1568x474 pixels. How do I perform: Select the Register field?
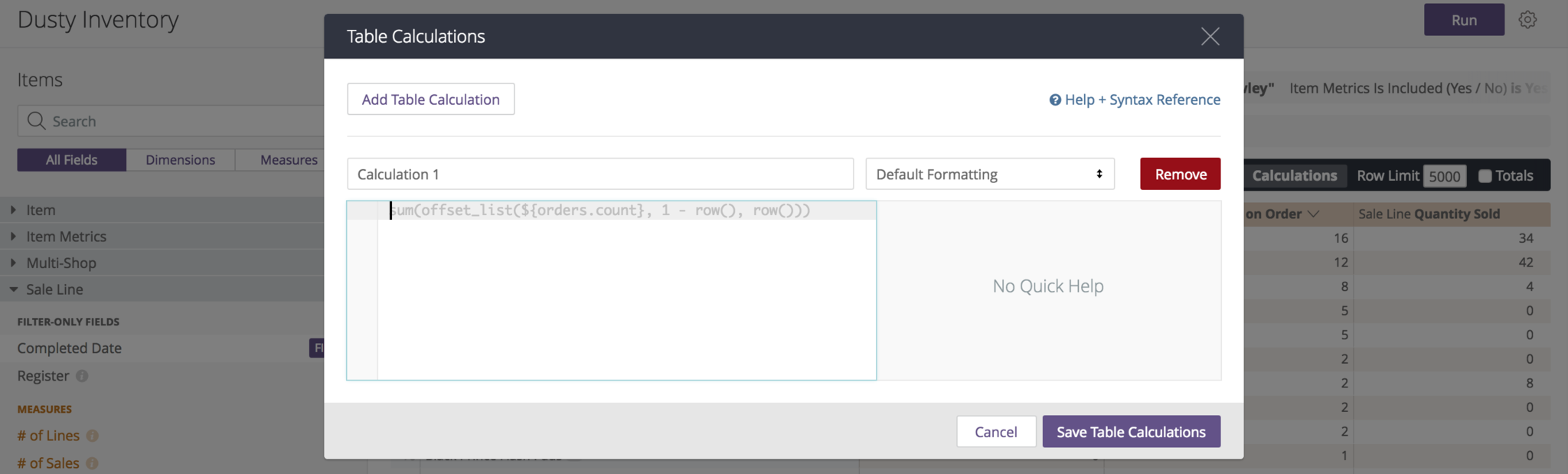pos(44,376)
